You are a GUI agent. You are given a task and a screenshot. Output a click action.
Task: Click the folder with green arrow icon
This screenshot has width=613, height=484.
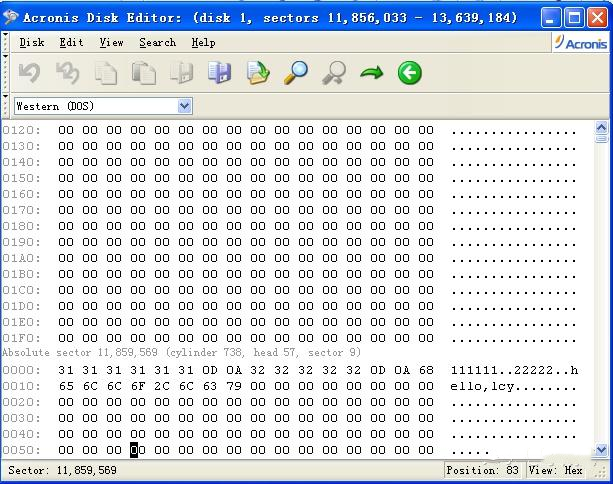pyautogui.click(x=258, y=73)
